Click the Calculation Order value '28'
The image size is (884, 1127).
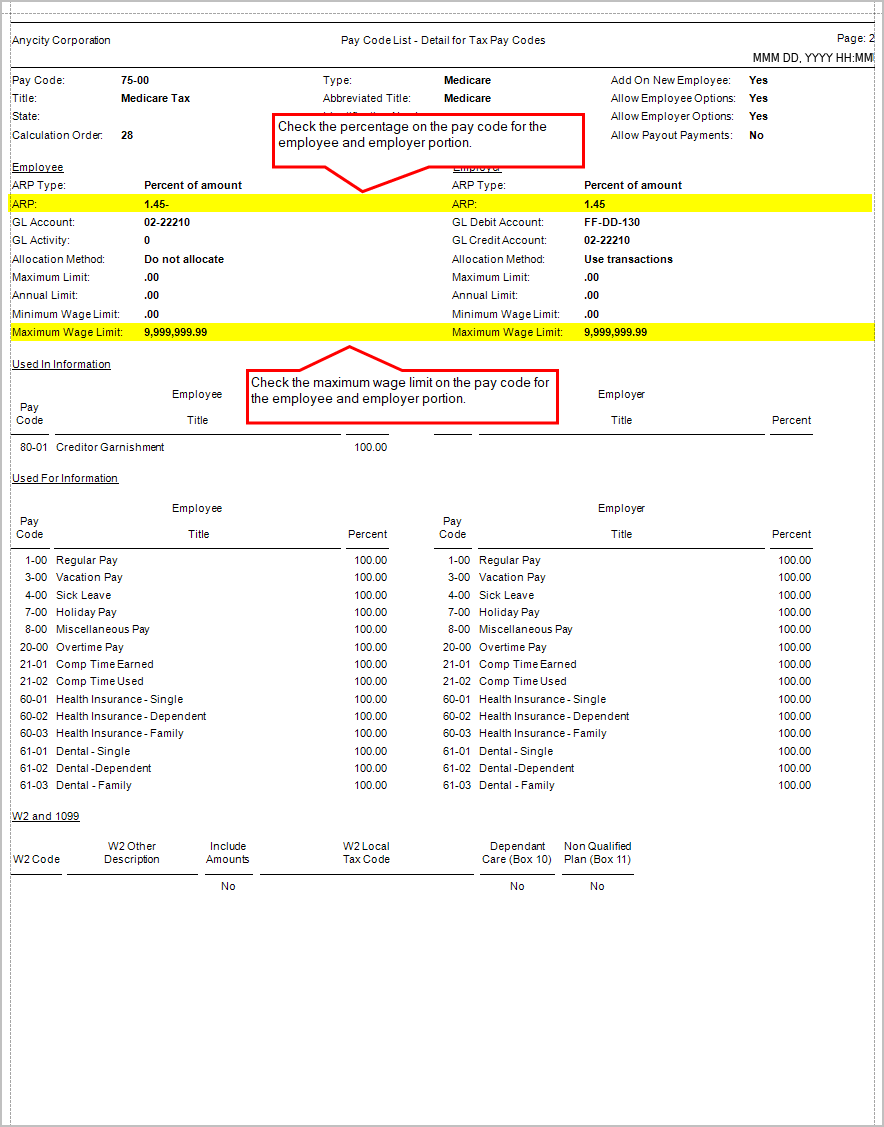point(127,135)
